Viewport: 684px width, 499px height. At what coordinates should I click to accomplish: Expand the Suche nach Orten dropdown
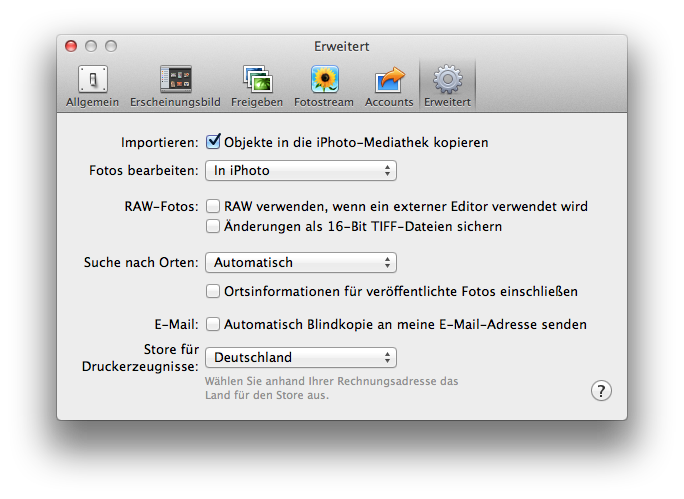coord(301,263)
